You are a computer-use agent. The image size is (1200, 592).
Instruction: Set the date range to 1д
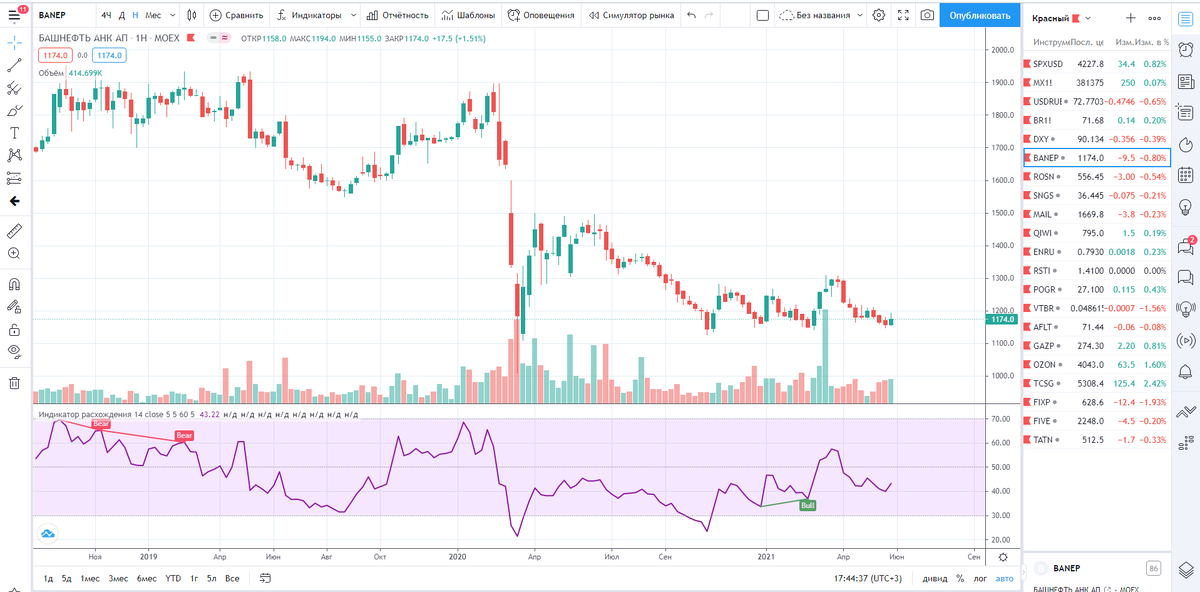click(x=47, y=578)
